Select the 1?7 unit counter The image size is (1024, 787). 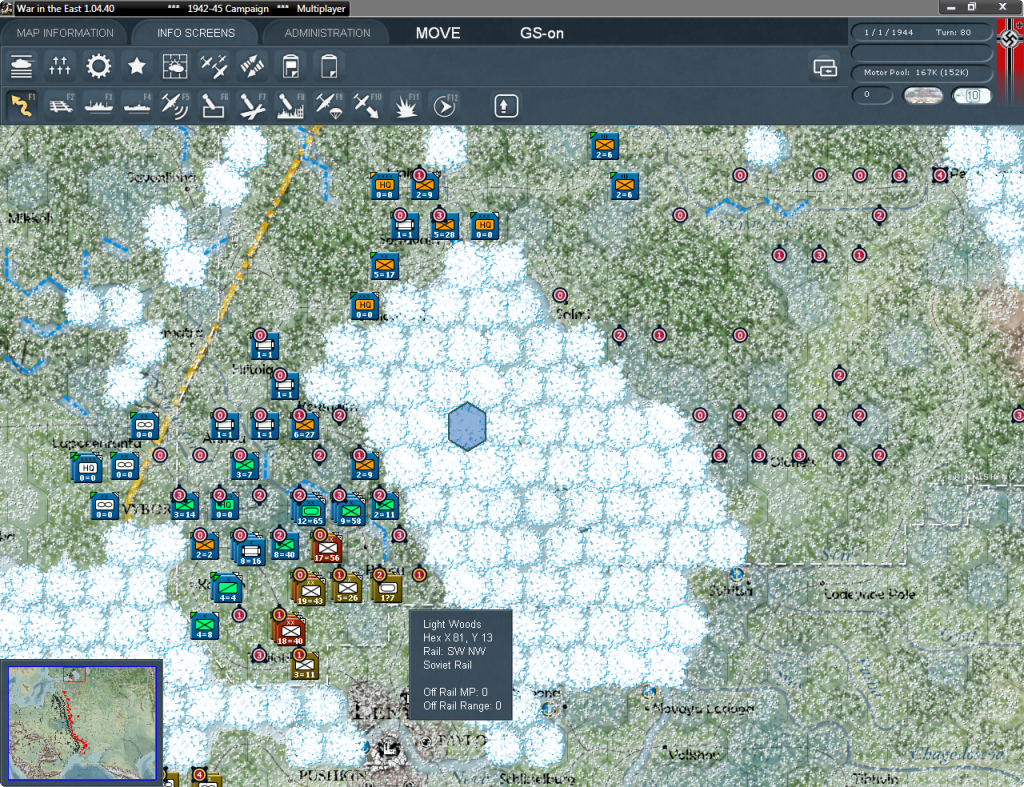click(387, 589)
